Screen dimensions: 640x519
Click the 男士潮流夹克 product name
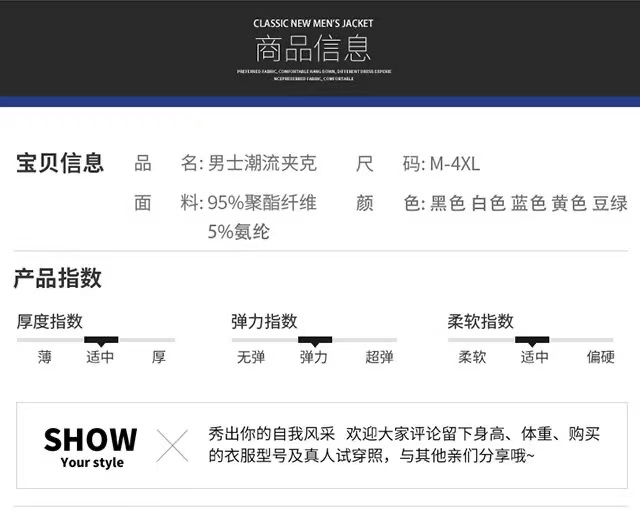262,164
